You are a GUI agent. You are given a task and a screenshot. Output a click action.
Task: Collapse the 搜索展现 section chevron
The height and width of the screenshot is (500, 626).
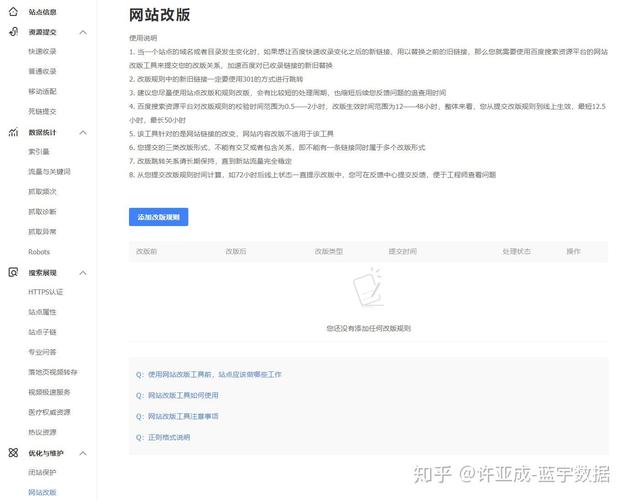(83, 272)
